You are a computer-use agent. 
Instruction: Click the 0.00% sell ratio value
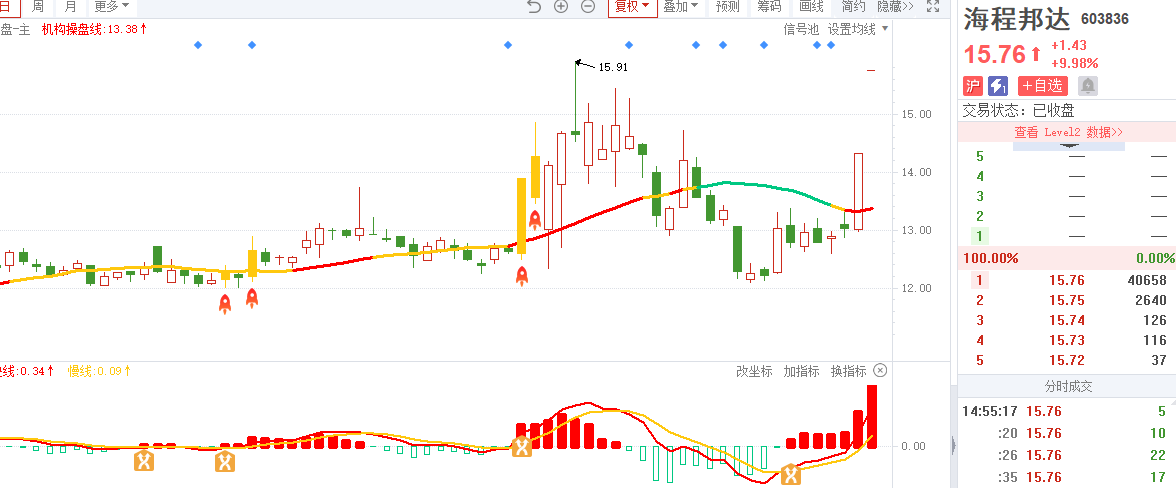(x=1155, y=259)
